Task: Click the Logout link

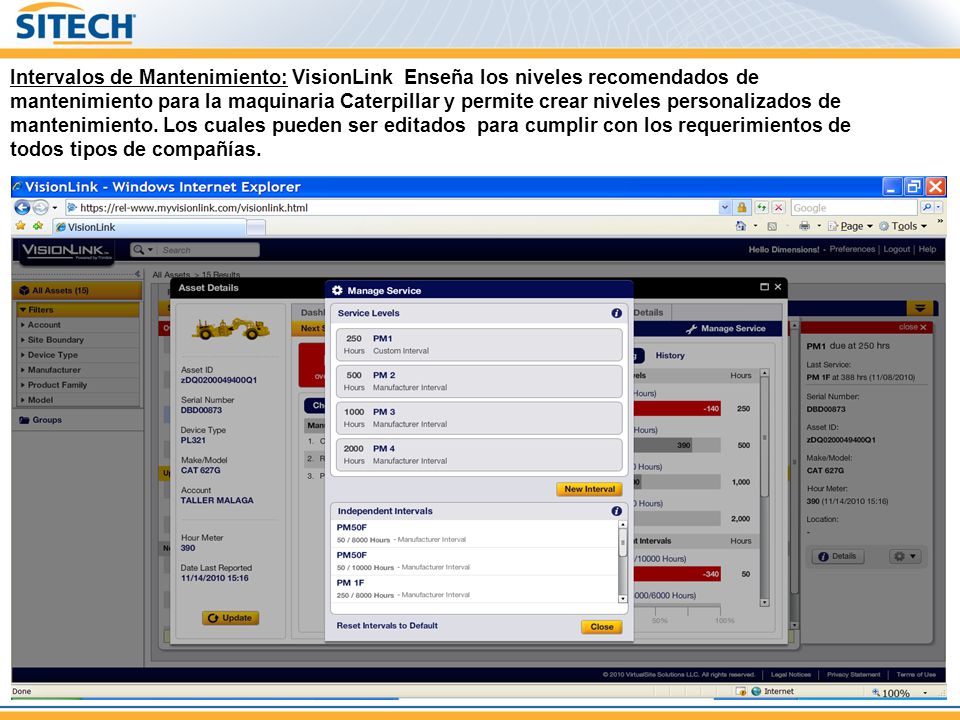Action: click(896, 249)
